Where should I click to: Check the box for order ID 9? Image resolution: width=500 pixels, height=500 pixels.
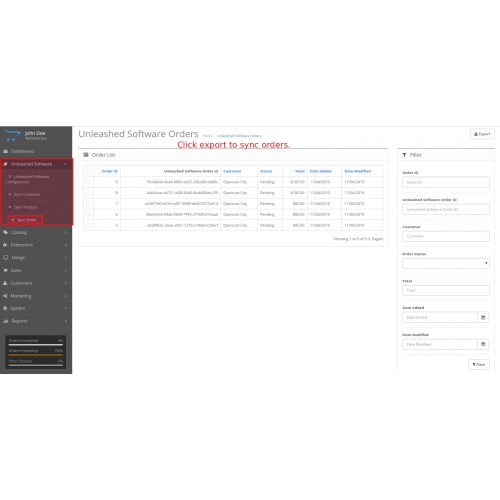[x=88, y=182]
